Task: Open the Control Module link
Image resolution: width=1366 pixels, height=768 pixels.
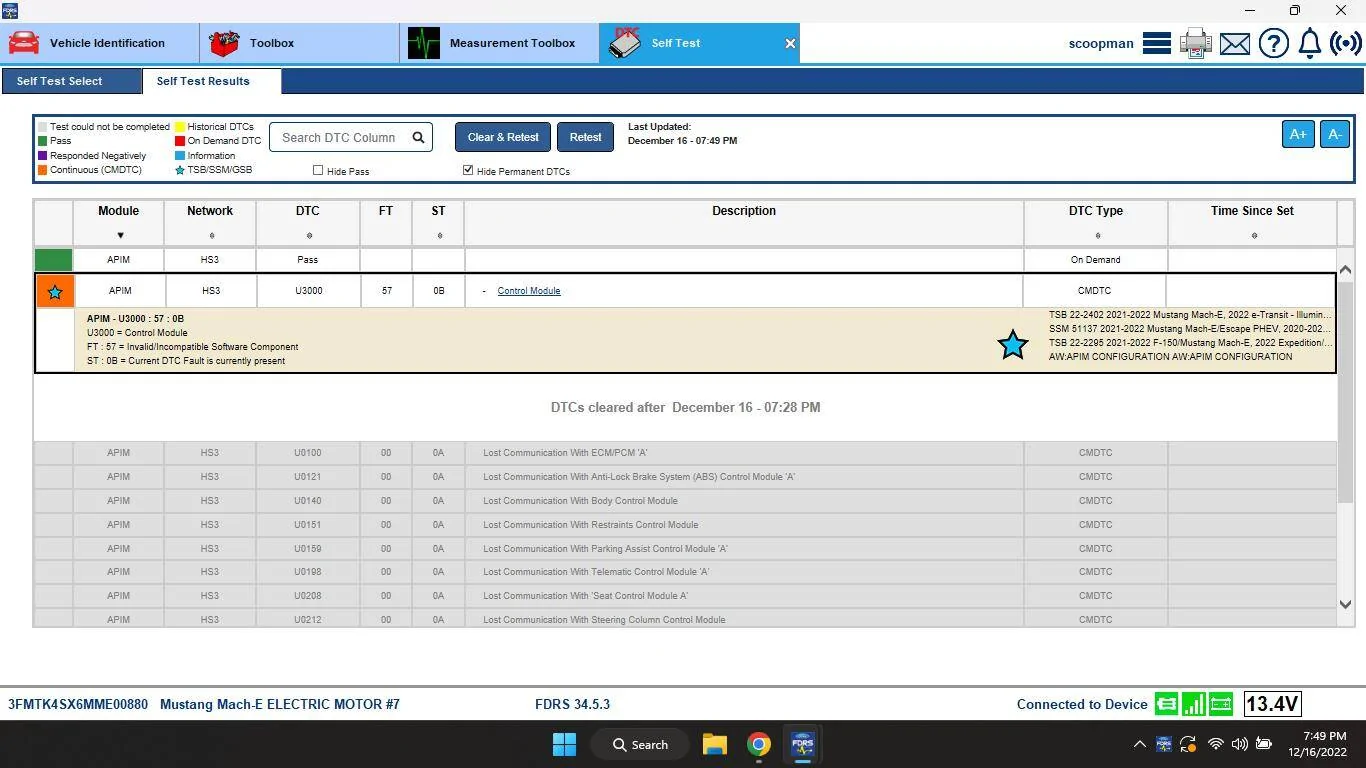Action: 529,291
